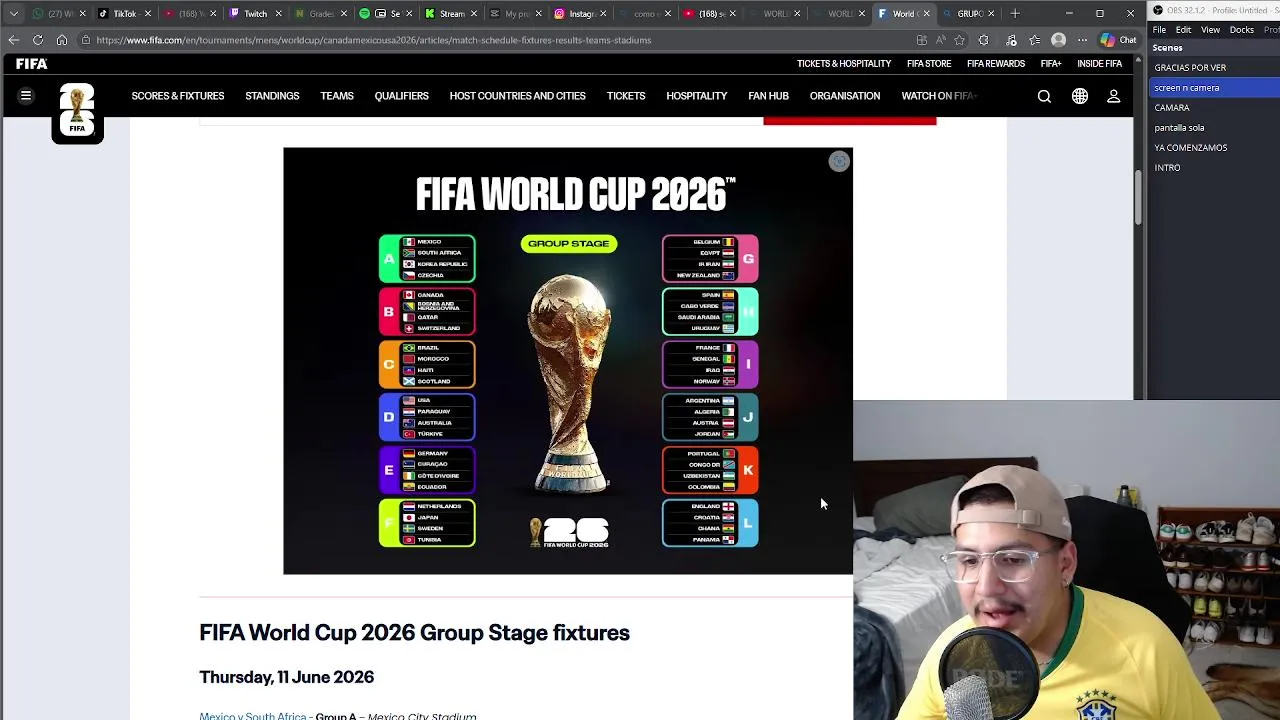Click the browser address bar URL
The width and height of the screenshot is (1280, 720).
point(374,40)
